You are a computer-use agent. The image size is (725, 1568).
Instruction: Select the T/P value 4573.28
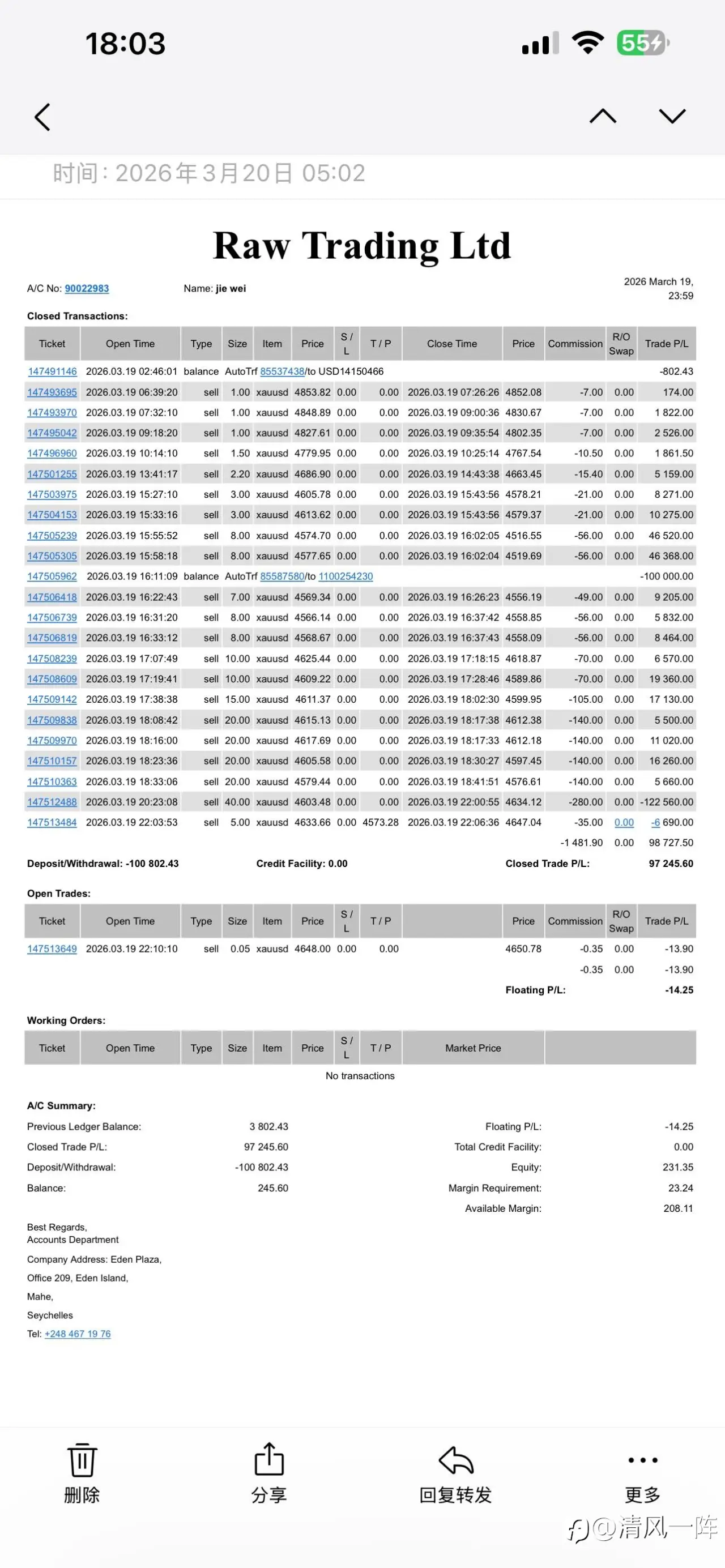pyautogui.click(x=381, y=822)
